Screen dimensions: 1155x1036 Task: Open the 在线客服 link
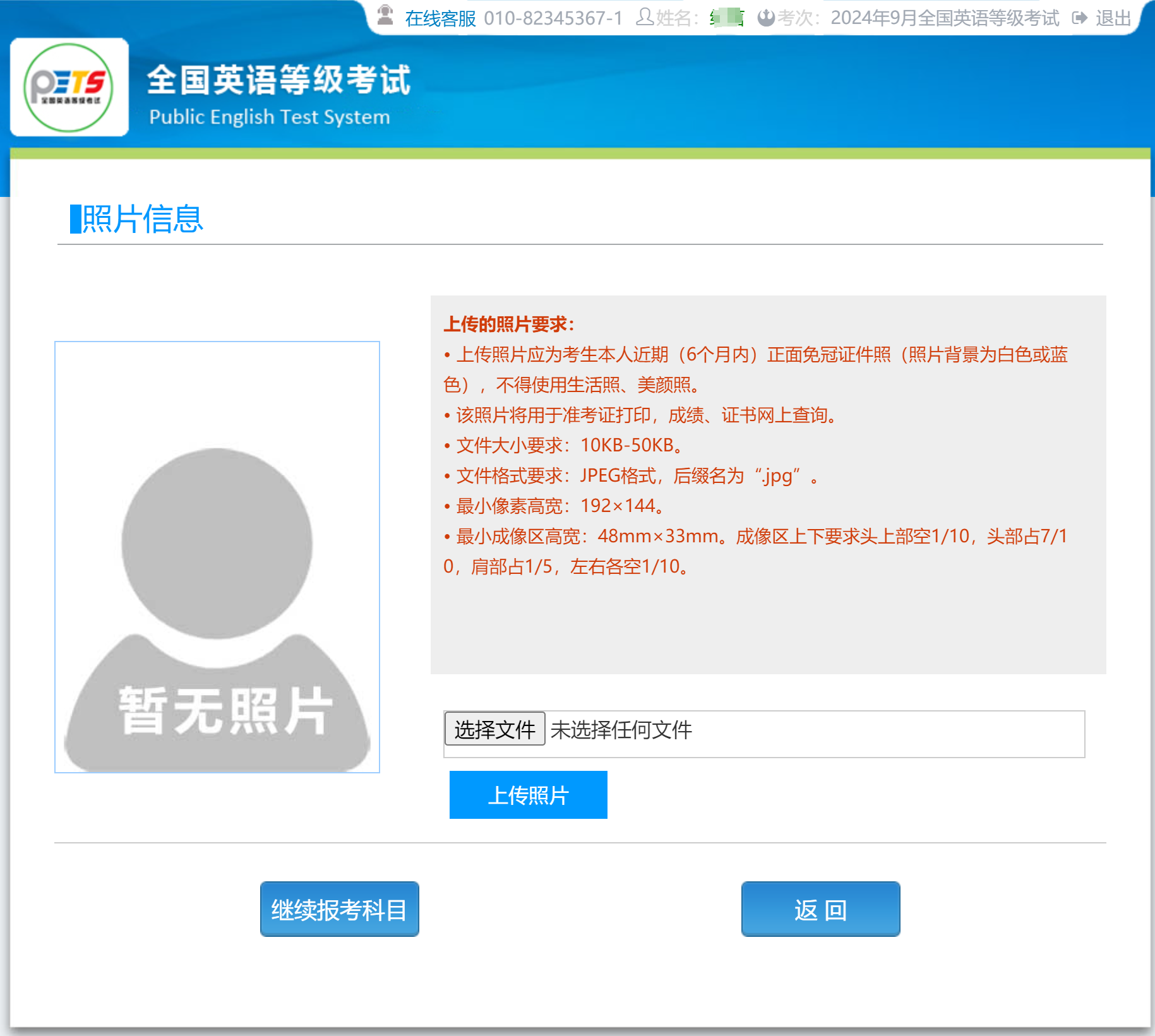(x=440, y=18)
